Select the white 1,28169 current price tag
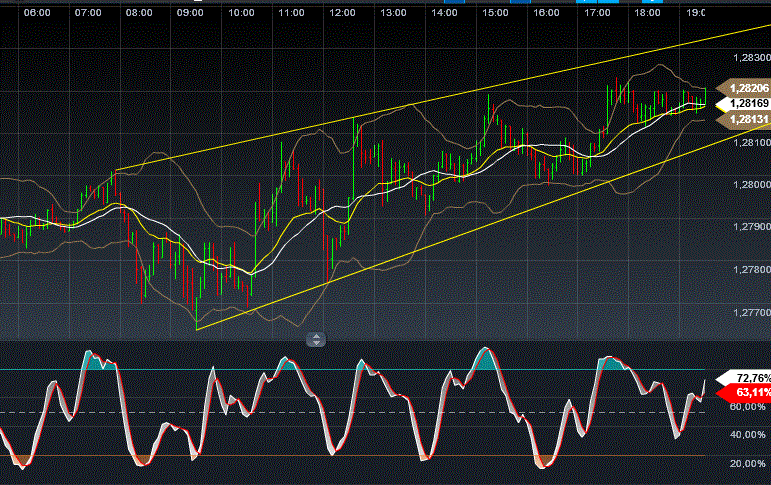Viewport: 771px width, 485px height. point(743,103)
